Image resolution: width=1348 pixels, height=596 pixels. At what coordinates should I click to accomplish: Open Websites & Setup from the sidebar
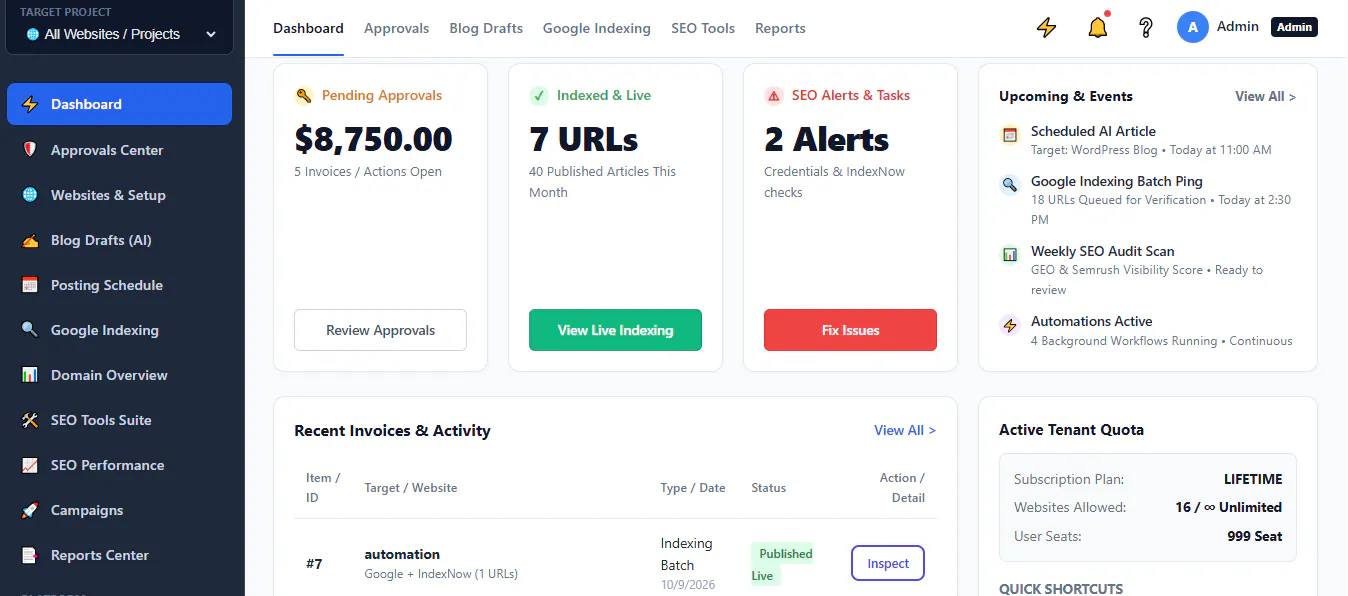click(119, 195)
